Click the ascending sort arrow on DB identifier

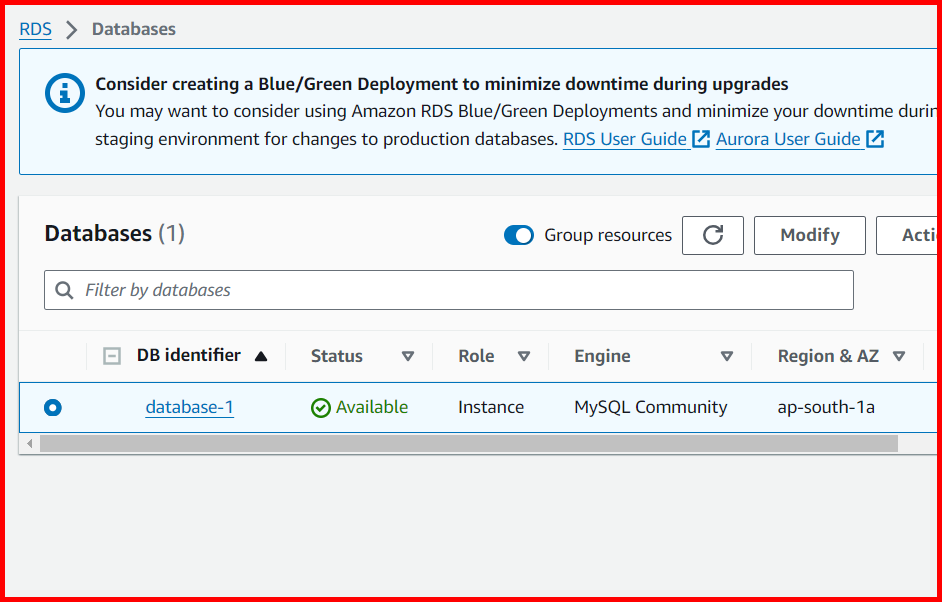262,355
